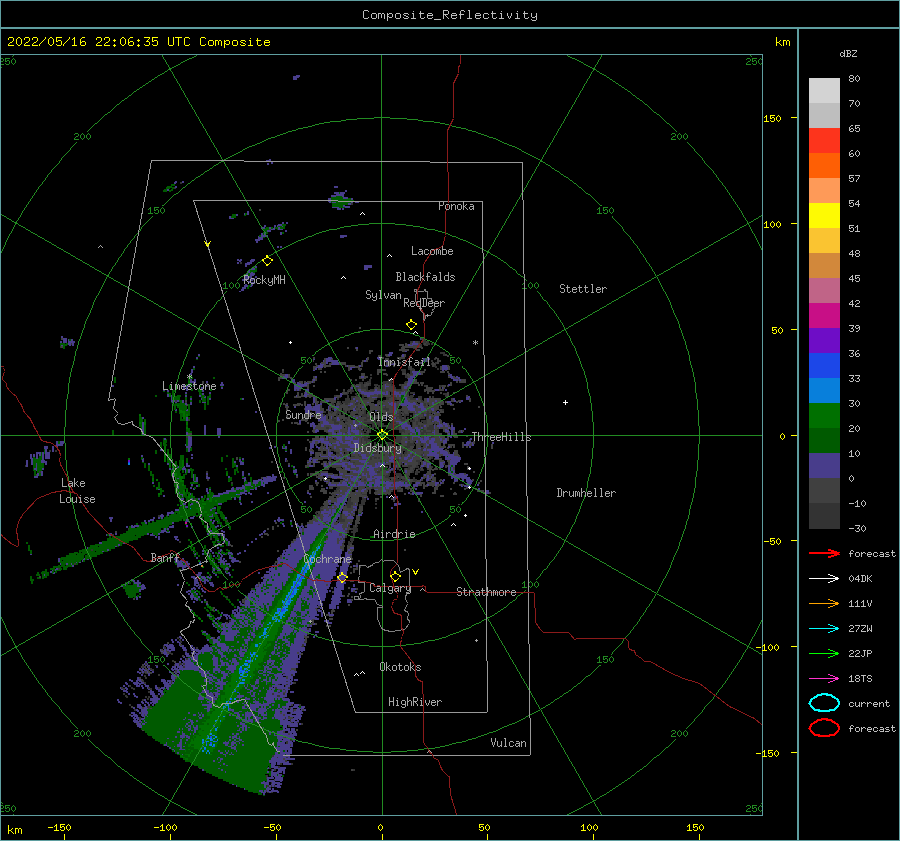This screenshot has height=841, width=900.
Task: Click the Sundre town label
Action: click(303, 414)
